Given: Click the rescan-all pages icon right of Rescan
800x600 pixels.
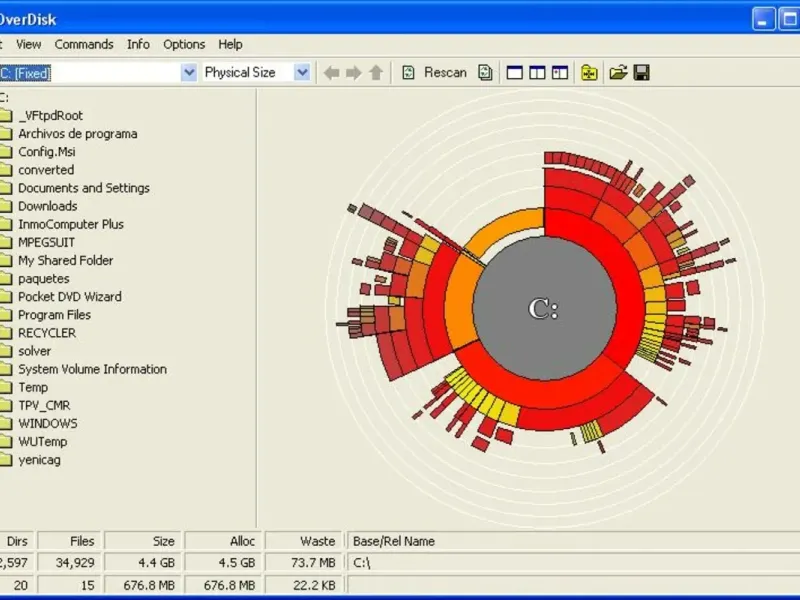Looking at the screenshot, I should [485, 72].
